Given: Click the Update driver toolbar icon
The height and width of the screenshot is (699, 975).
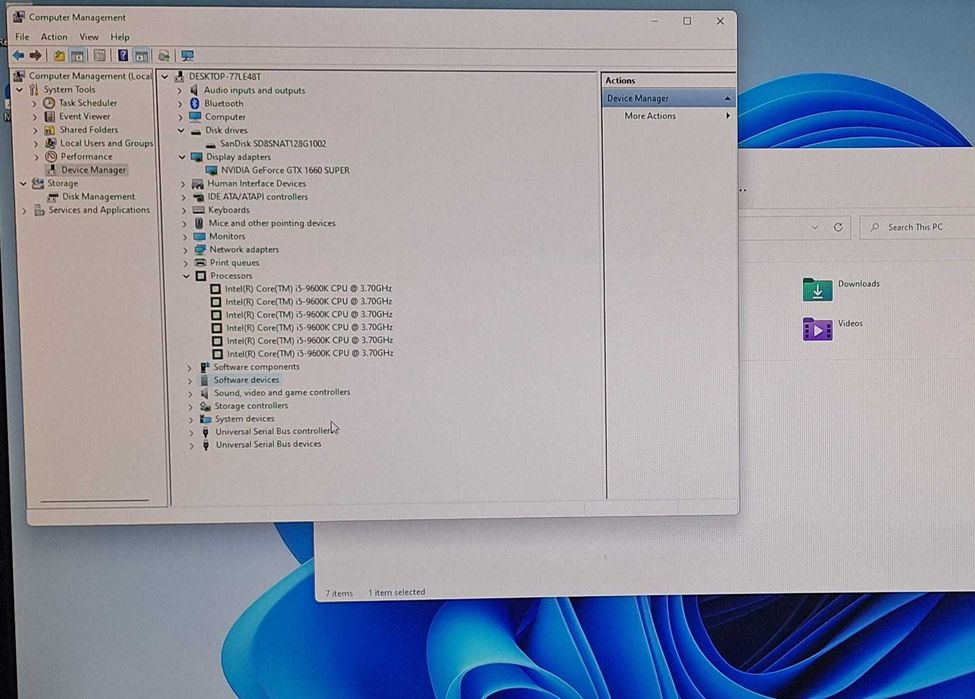Looking at the screenshot, I should coord(164,56).
